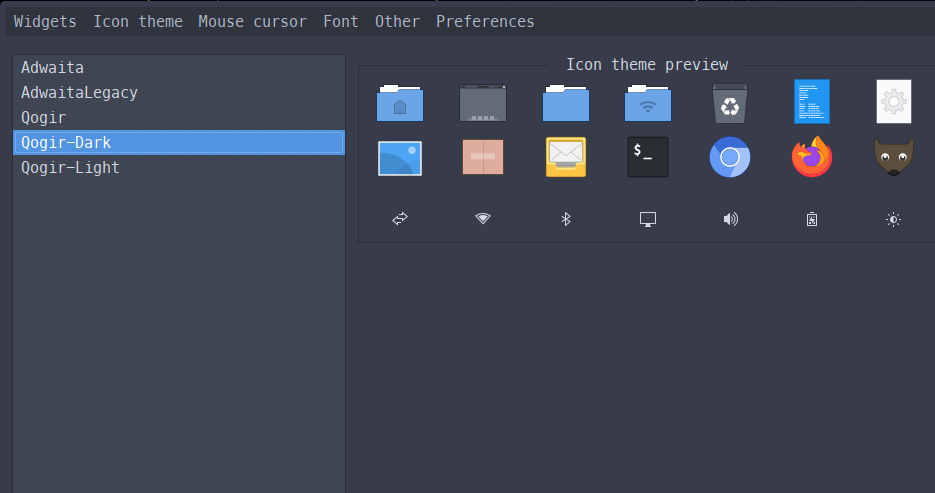The width and height of the screenshot is (935, 493).
Task: Click the battery charging symbolic icon
Action: pyautogui.click(x=812, y=219)
